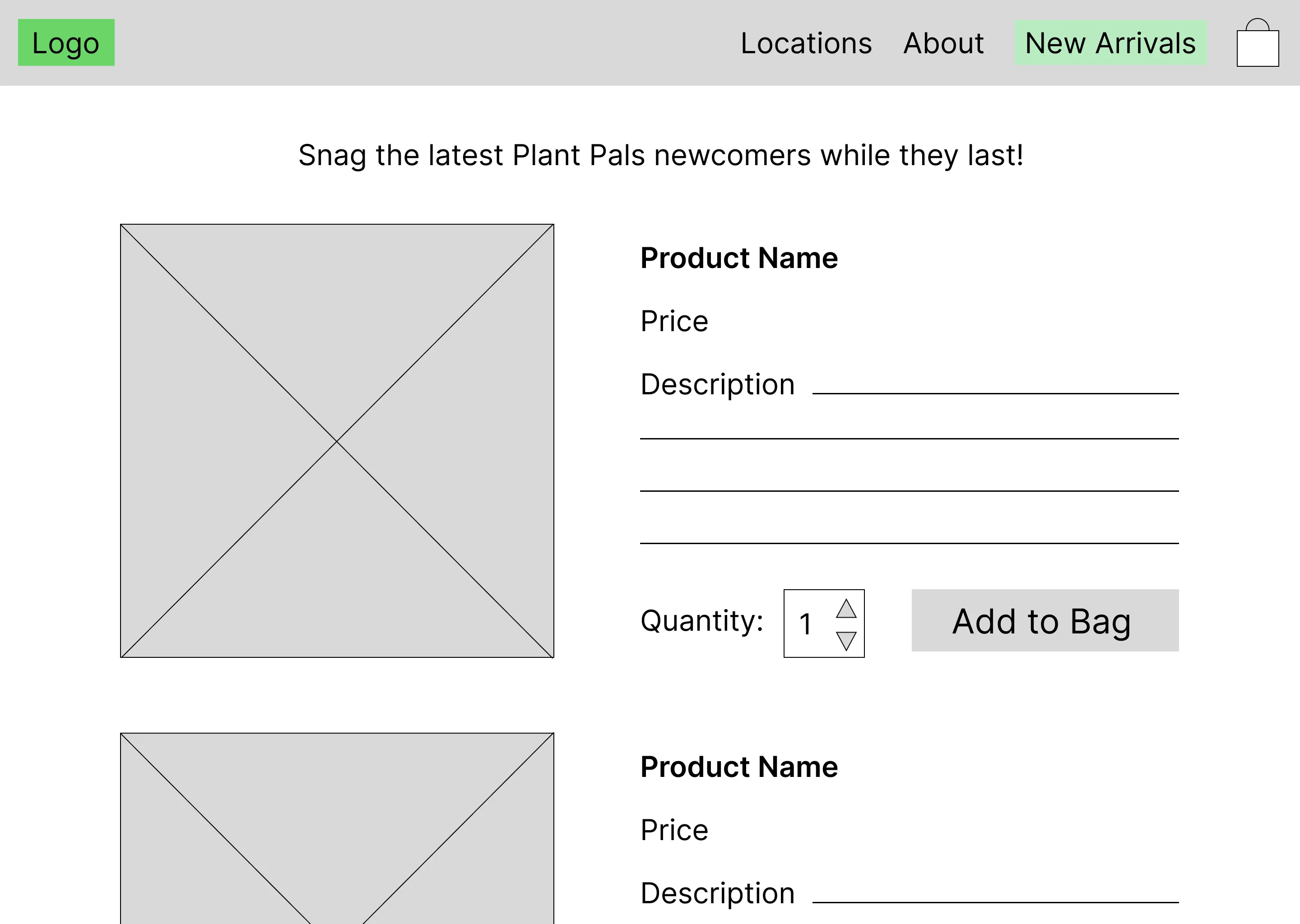This screenshot has height=924, width=1300.
Task: Click the Add to Bag button
Action: point(1045,620)
